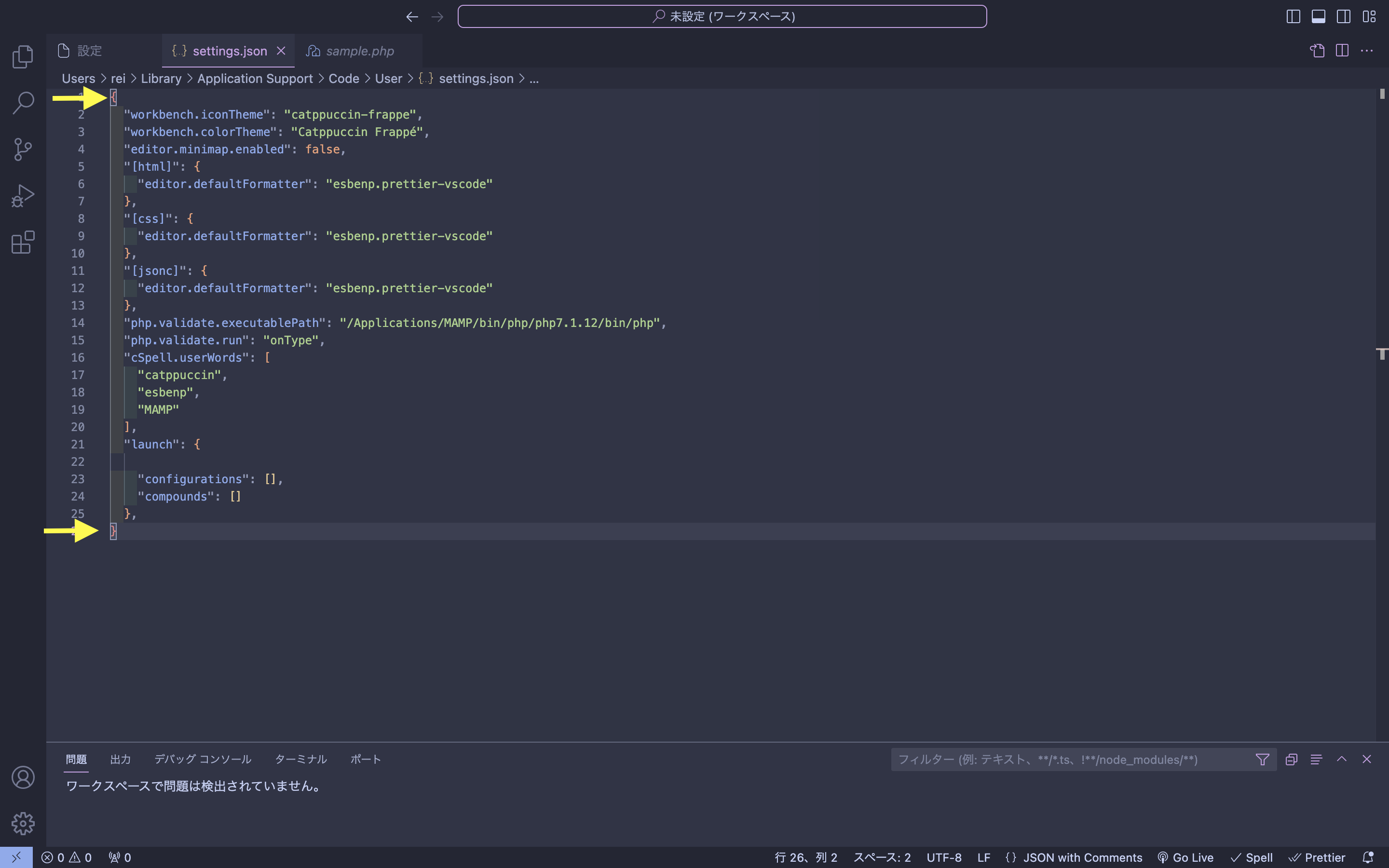
Task: Open the Extensions view
Action: [x=23, y=242]
